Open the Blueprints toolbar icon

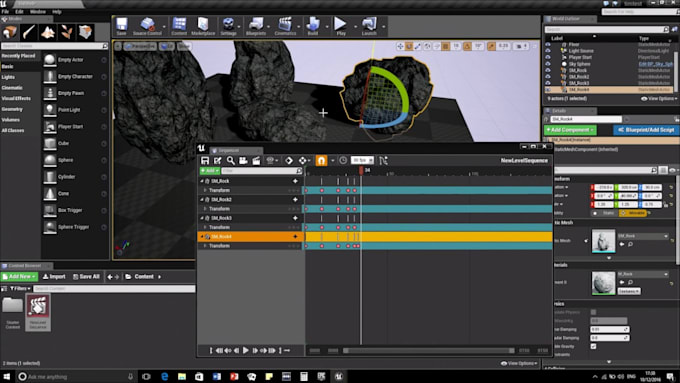(x=256, y=26)
